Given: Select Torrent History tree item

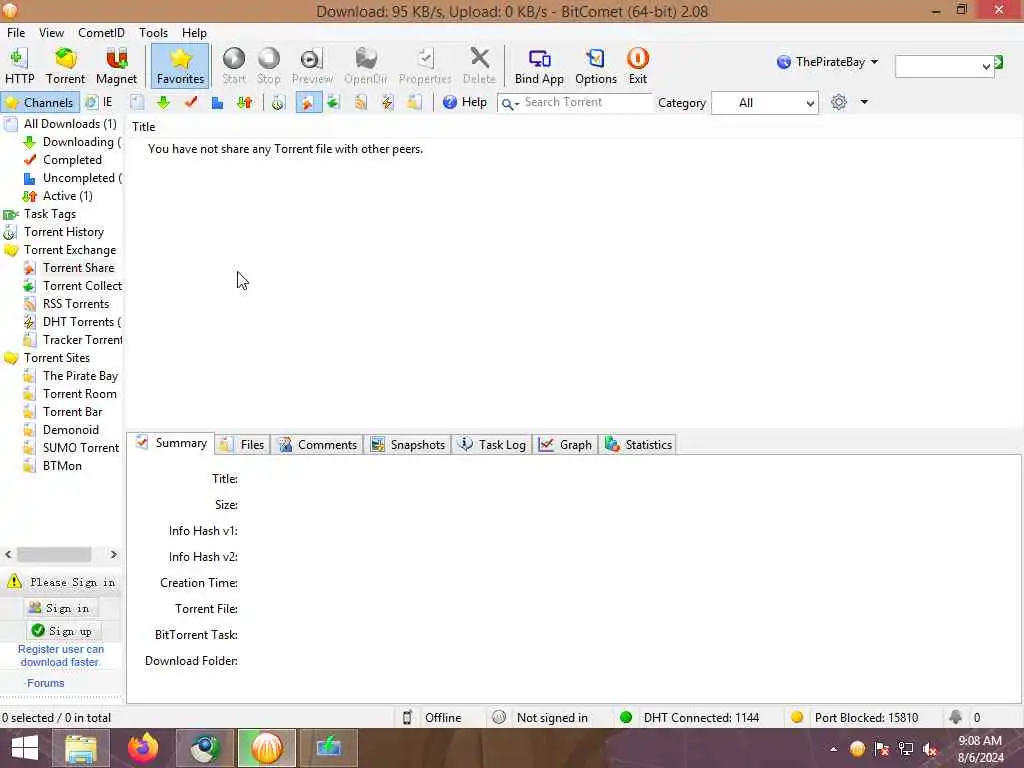Looking at the screenshot, I should [63, 232].
